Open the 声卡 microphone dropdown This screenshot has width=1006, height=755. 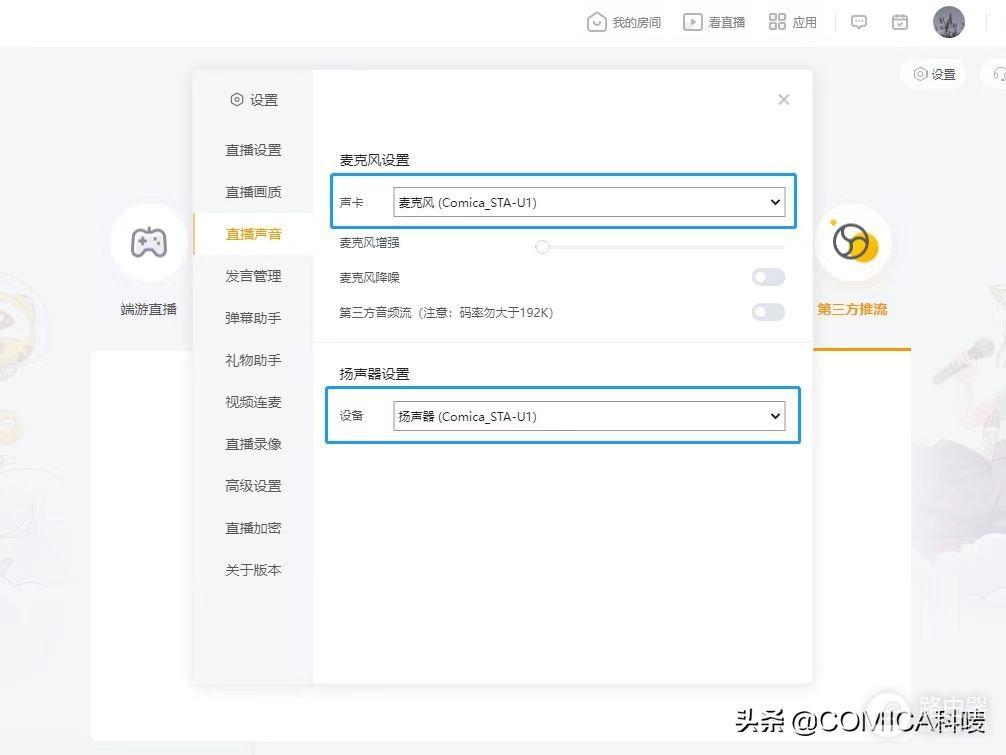[x=588, y=203]
